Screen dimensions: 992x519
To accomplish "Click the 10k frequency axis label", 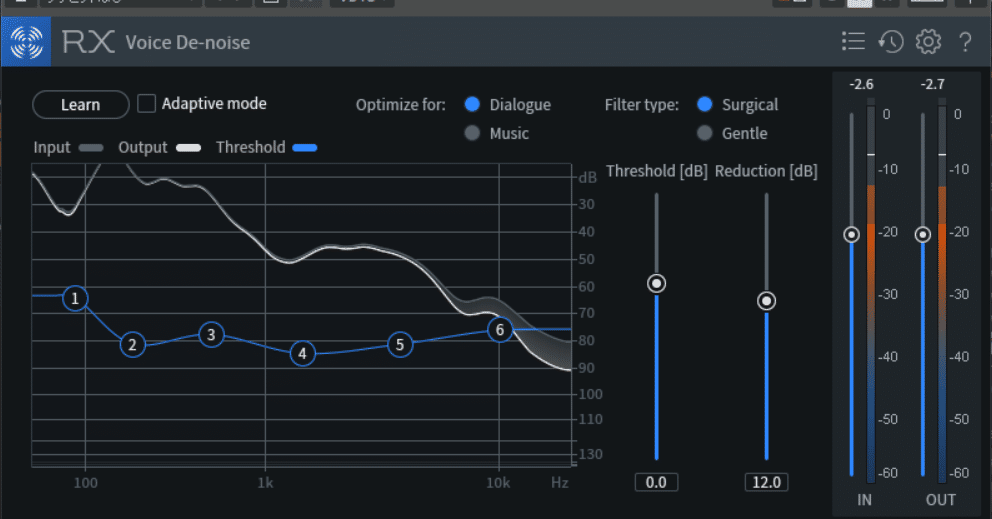I will (x=498, y=483).
